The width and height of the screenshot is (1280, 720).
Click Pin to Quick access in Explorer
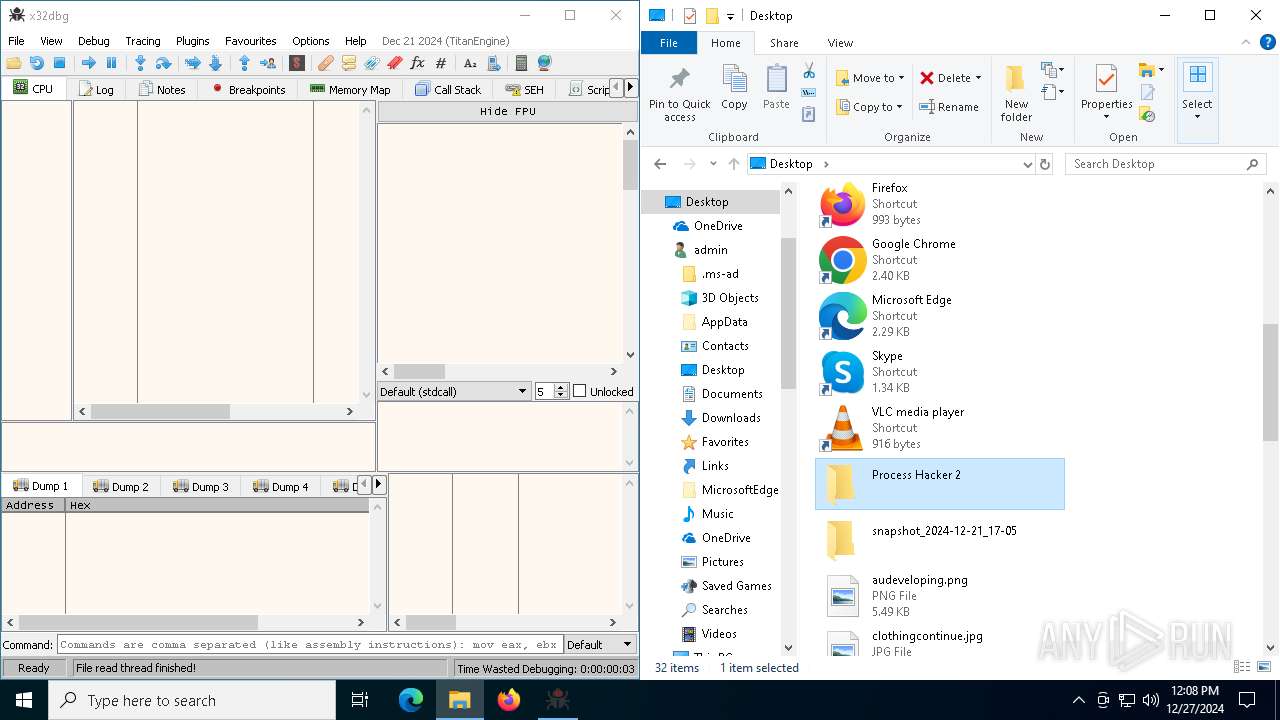click(680, 95)
